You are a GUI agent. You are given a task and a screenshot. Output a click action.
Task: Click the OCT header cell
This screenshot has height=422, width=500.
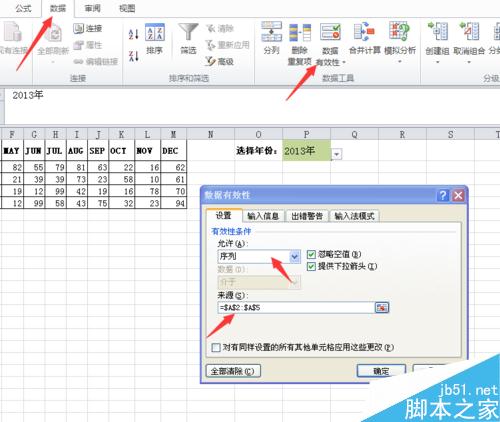(122, 151)
